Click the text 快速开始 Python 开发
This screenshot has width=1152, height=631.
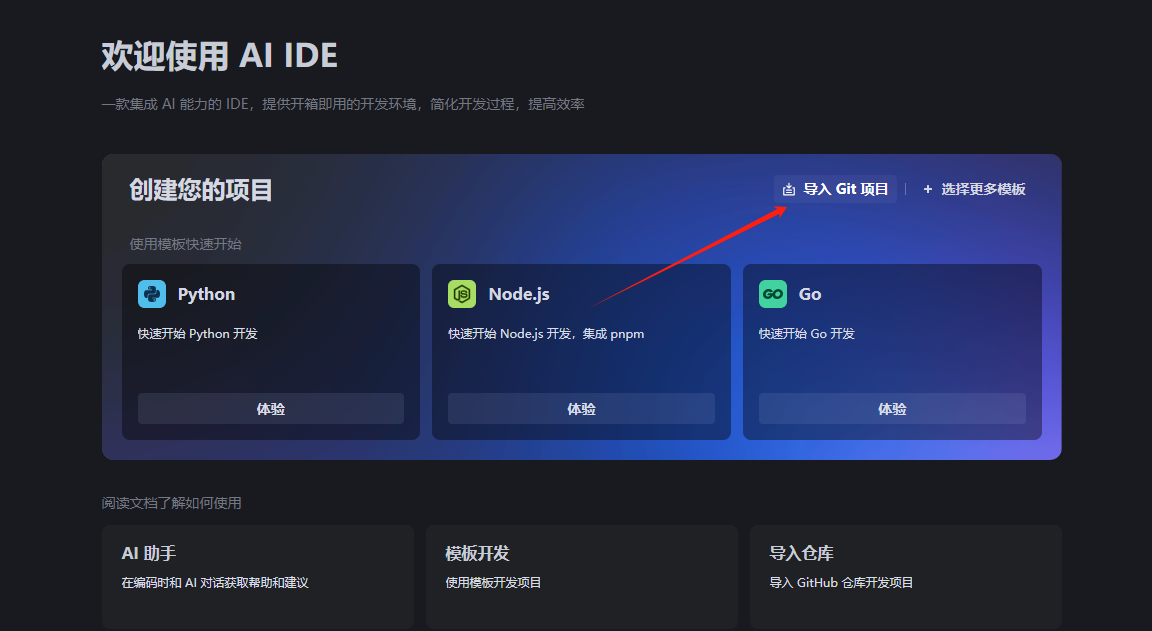click(x=198, y=333)
